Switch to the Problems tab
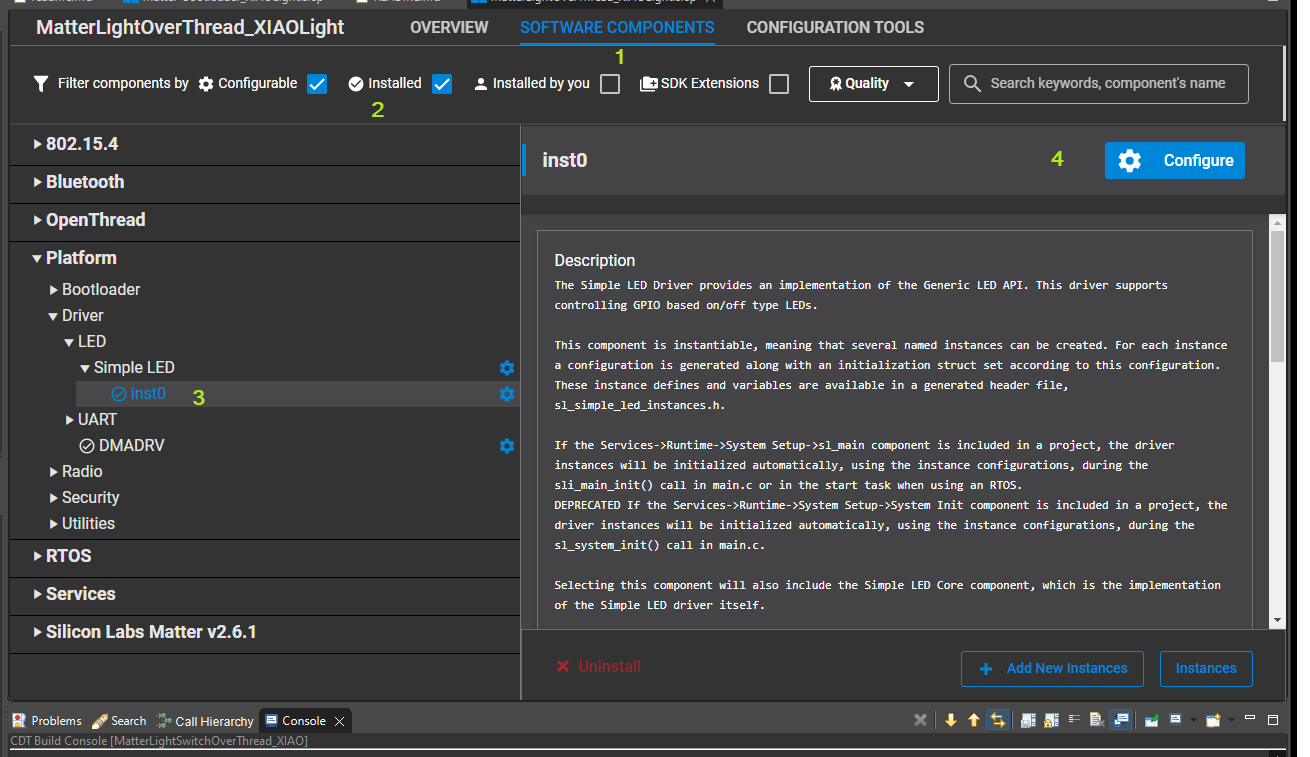 (x=47, y=721)
